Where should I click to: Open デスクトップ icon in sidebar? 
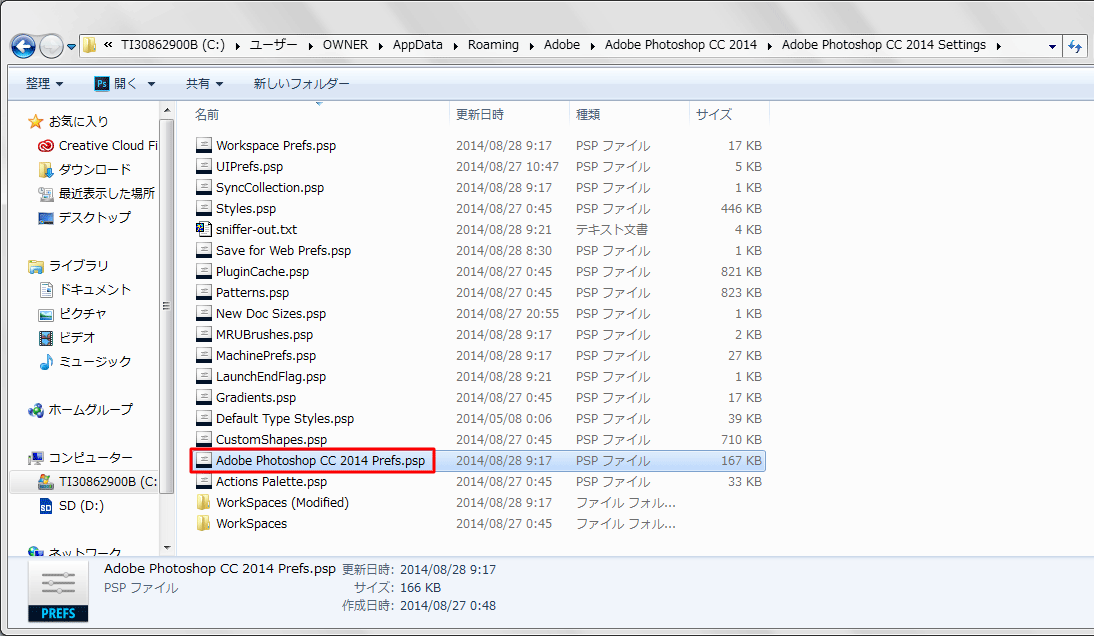(45, 218)
